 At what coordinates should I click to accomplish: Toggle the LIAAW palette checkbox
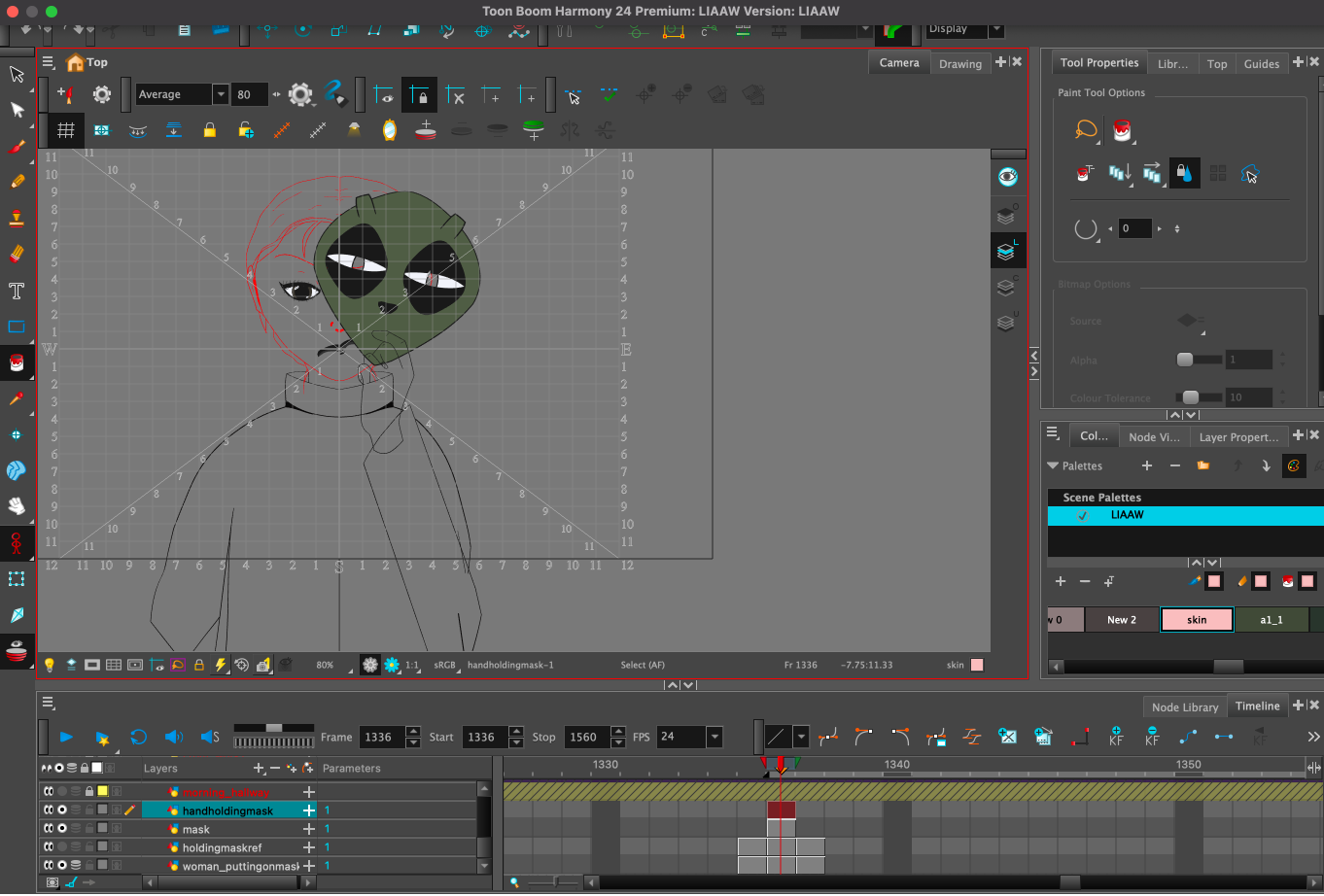coord(1083,515)
